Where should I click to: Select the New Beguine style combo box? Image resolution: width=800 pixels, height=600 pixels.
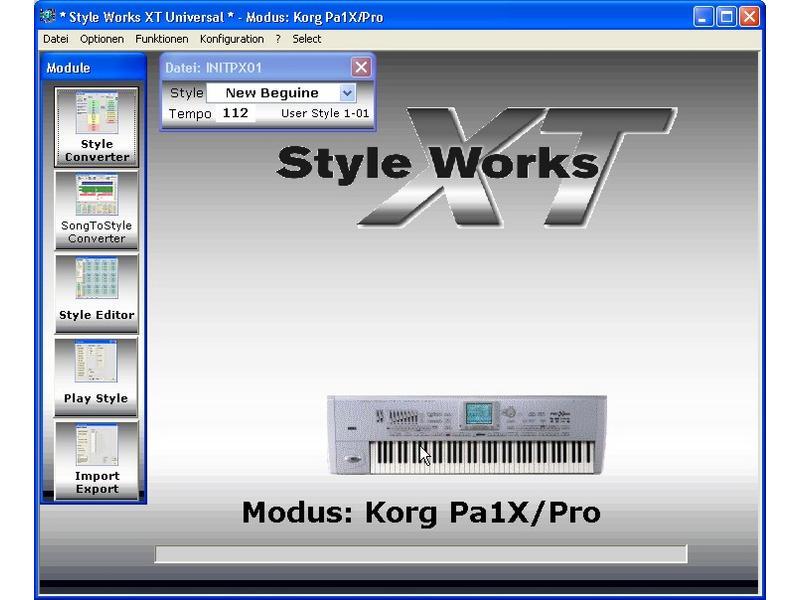click(272, 93)
